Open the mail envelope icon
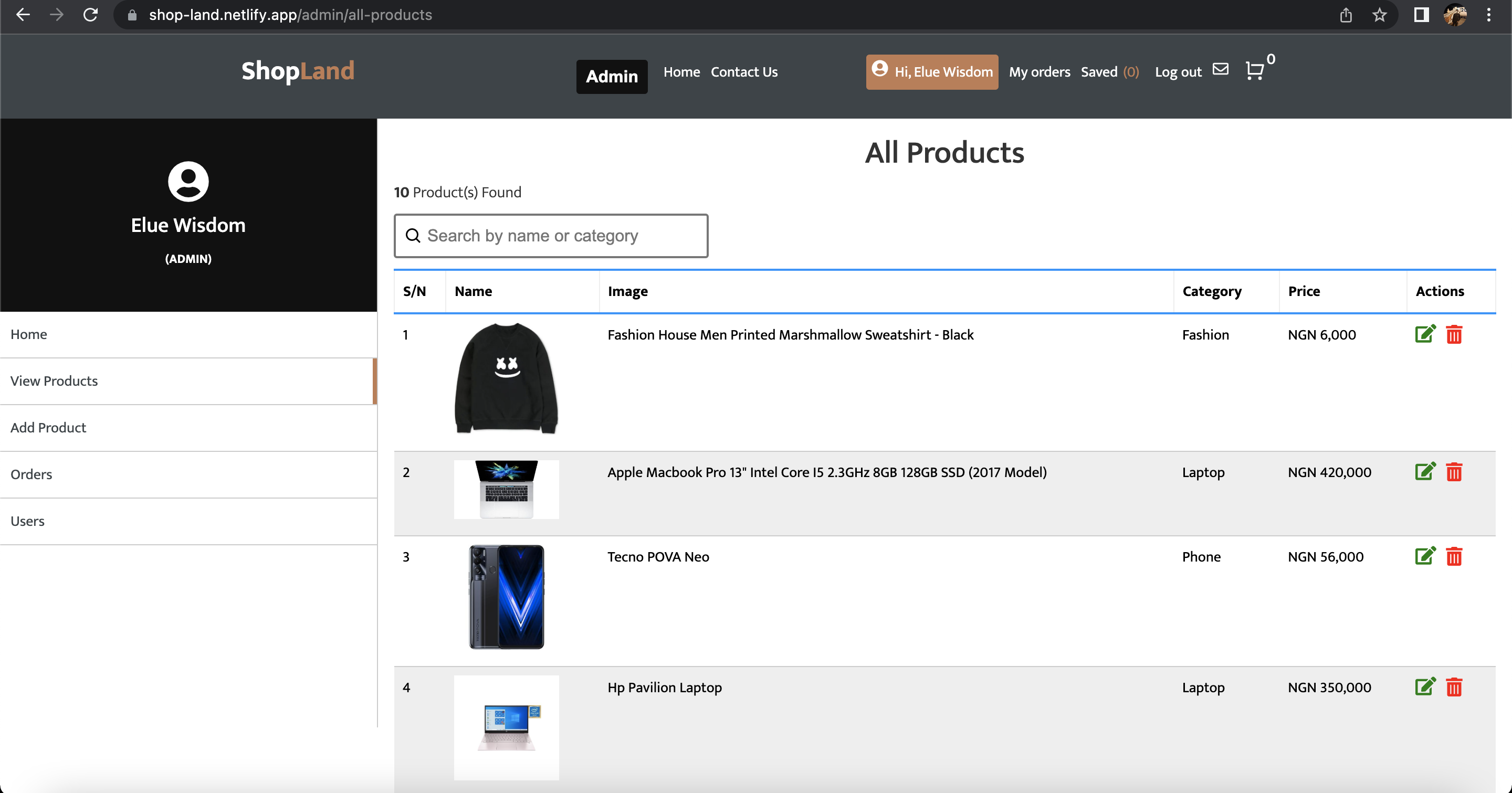1512x793 pixels. (1221, 69)
